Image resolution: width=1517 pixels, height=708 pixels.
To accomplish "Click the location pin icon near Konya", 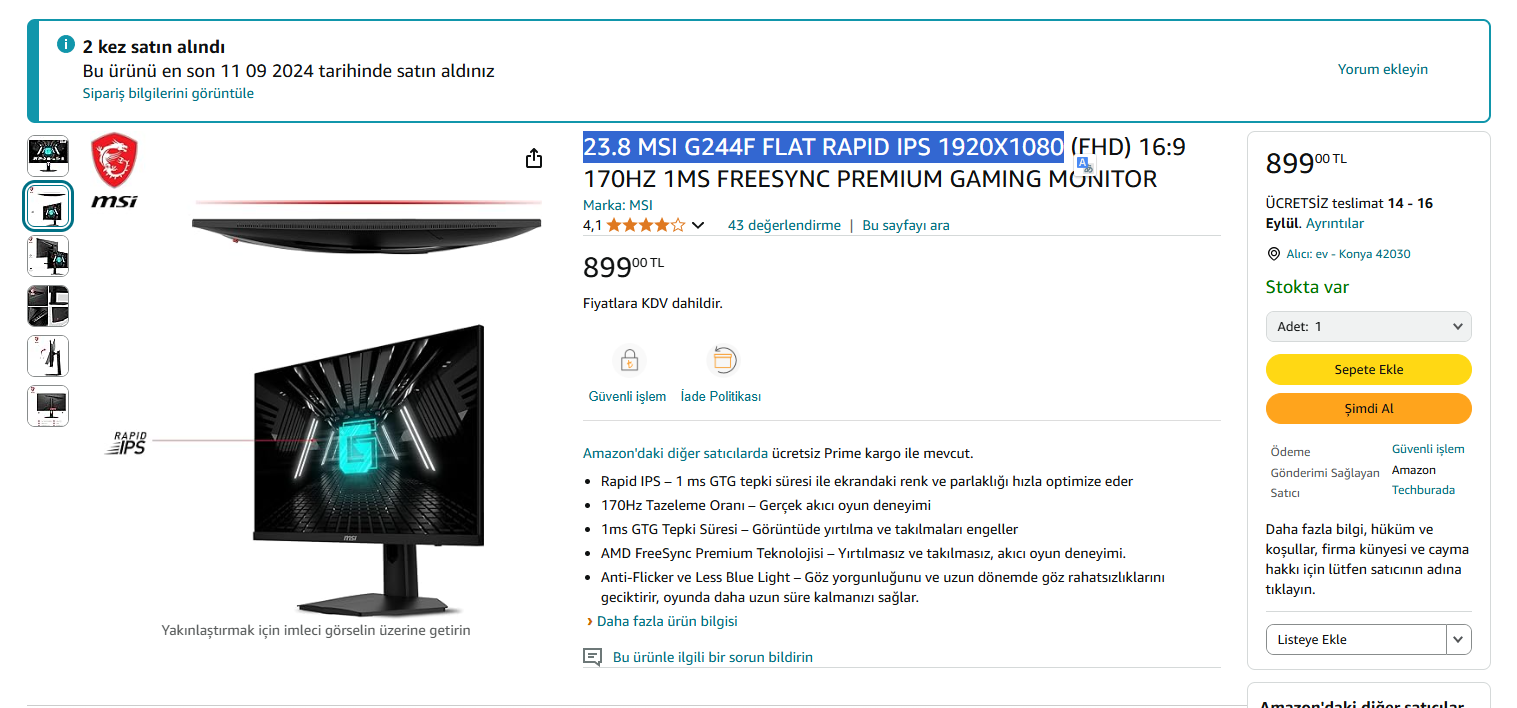I will 1273,254.
